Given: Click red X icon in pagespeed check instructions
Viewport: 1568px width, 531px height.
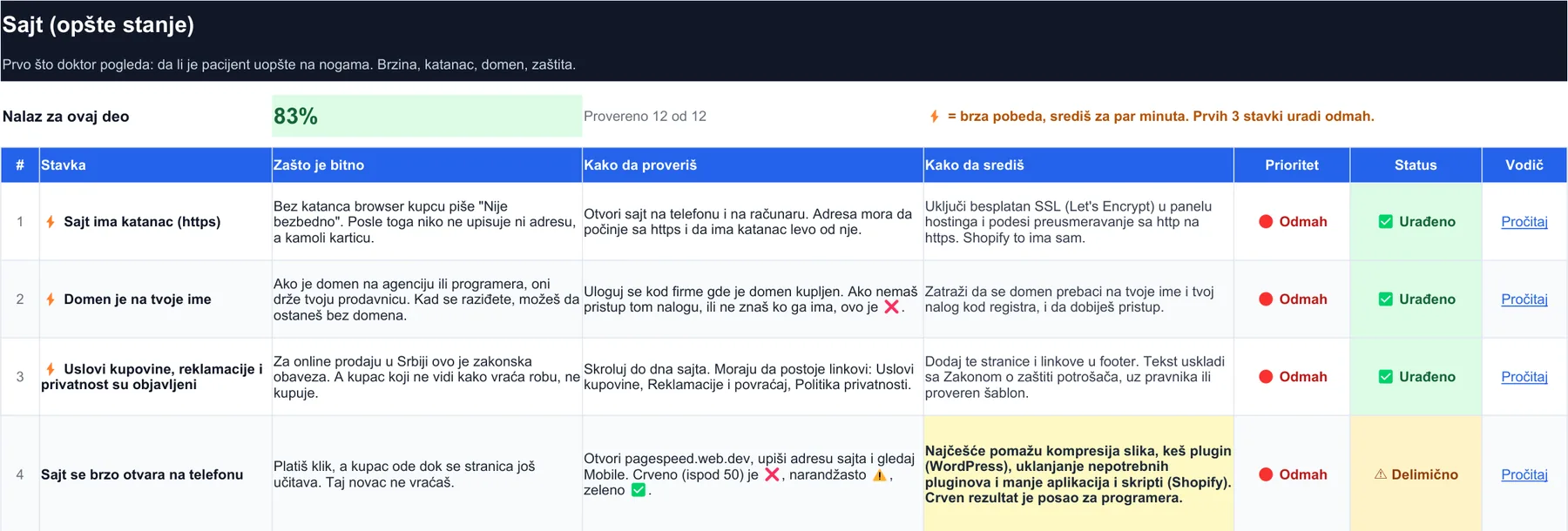Looking at the screenshot, I should (772, 474).
